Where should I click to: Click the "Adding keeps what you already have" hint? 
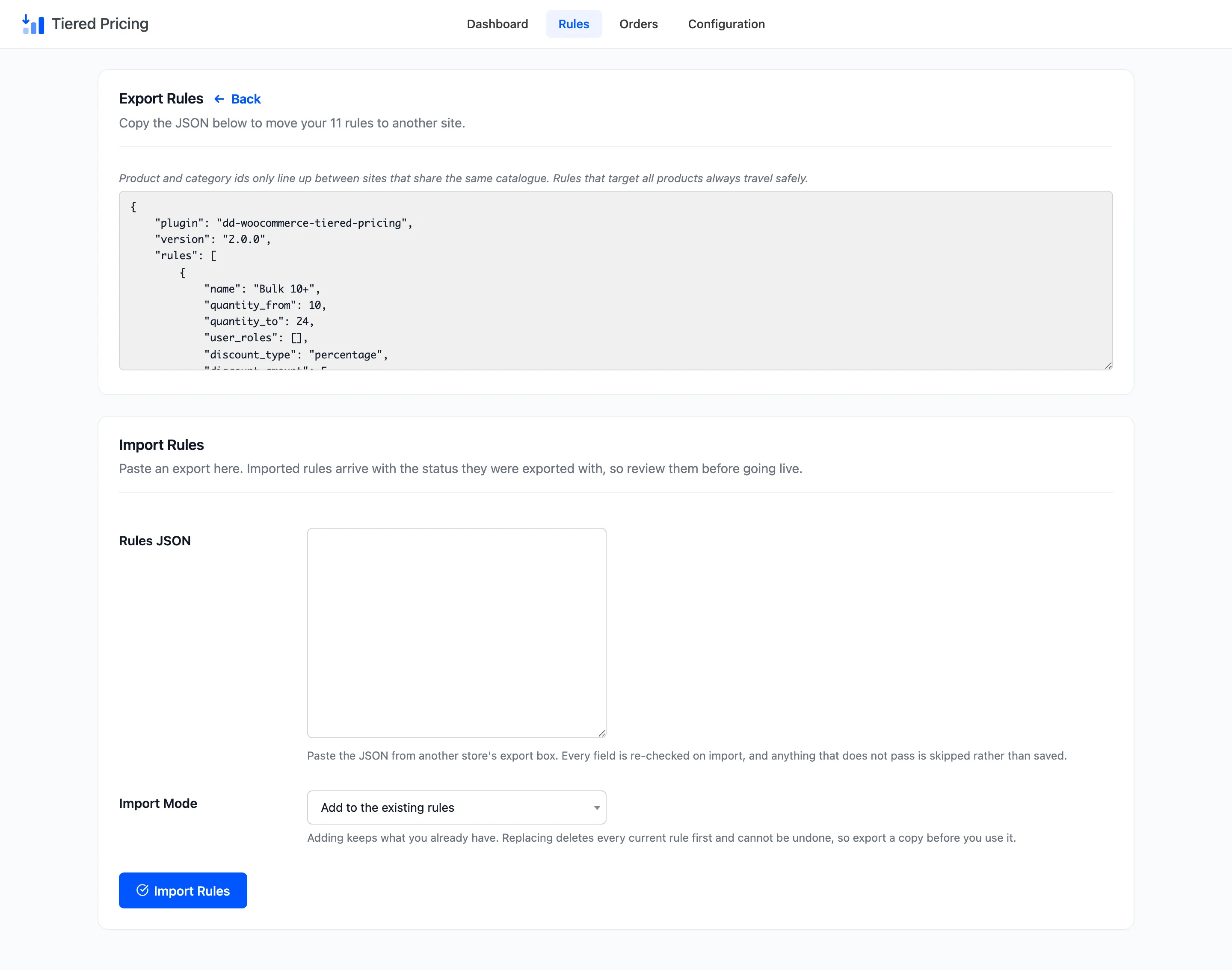coord(662,838)
